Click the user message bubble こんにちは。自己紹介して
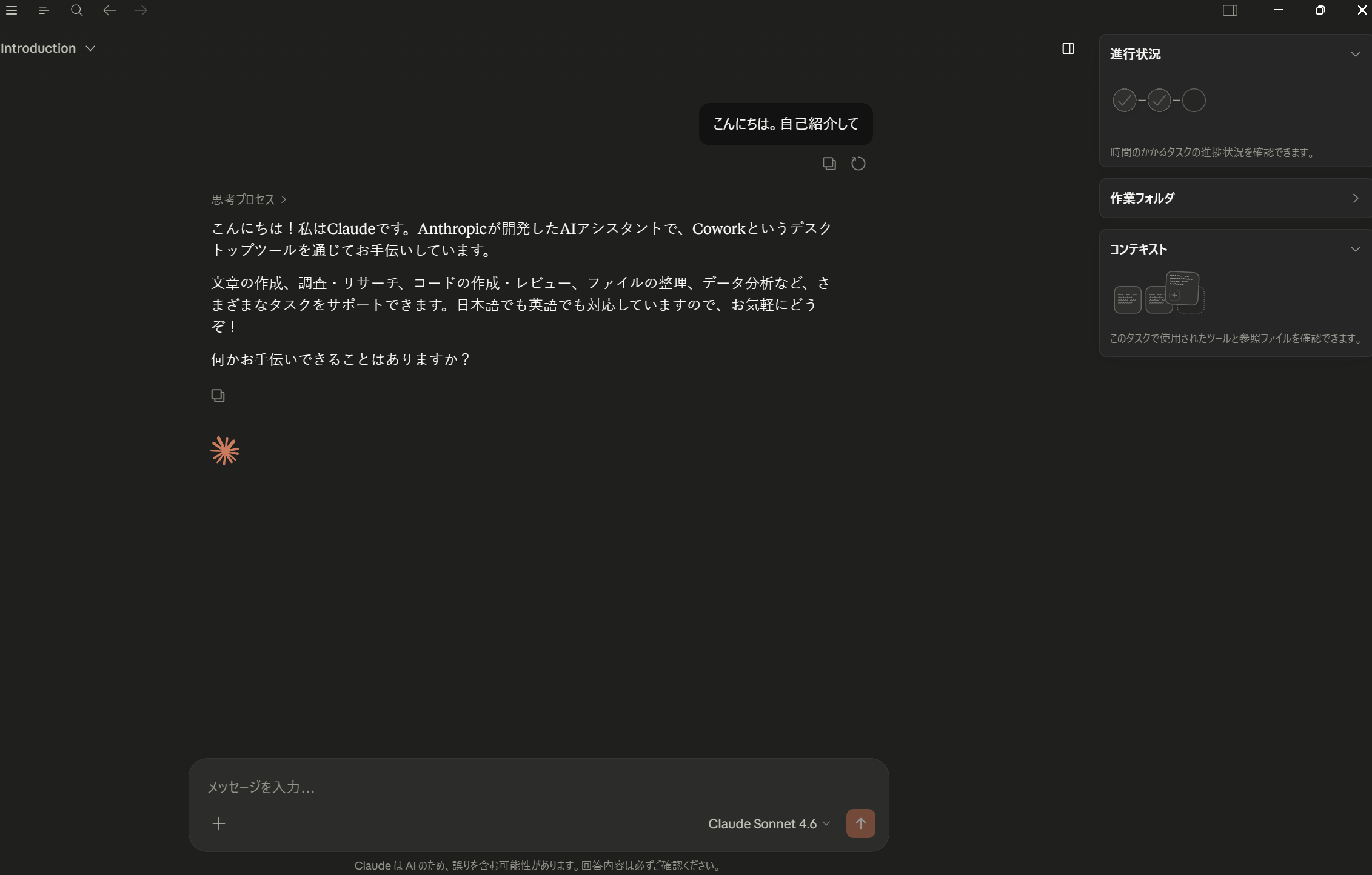 786,124
